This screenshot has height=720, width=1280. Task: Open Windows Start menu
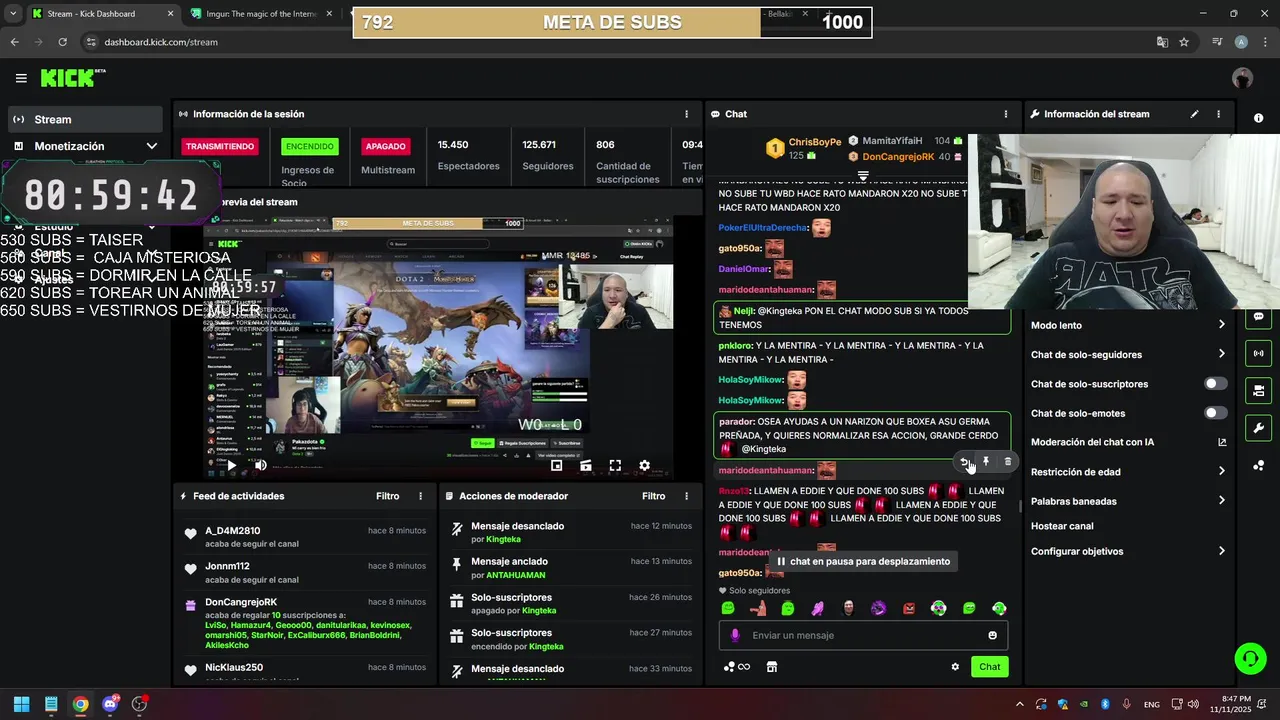coord(21,704)
